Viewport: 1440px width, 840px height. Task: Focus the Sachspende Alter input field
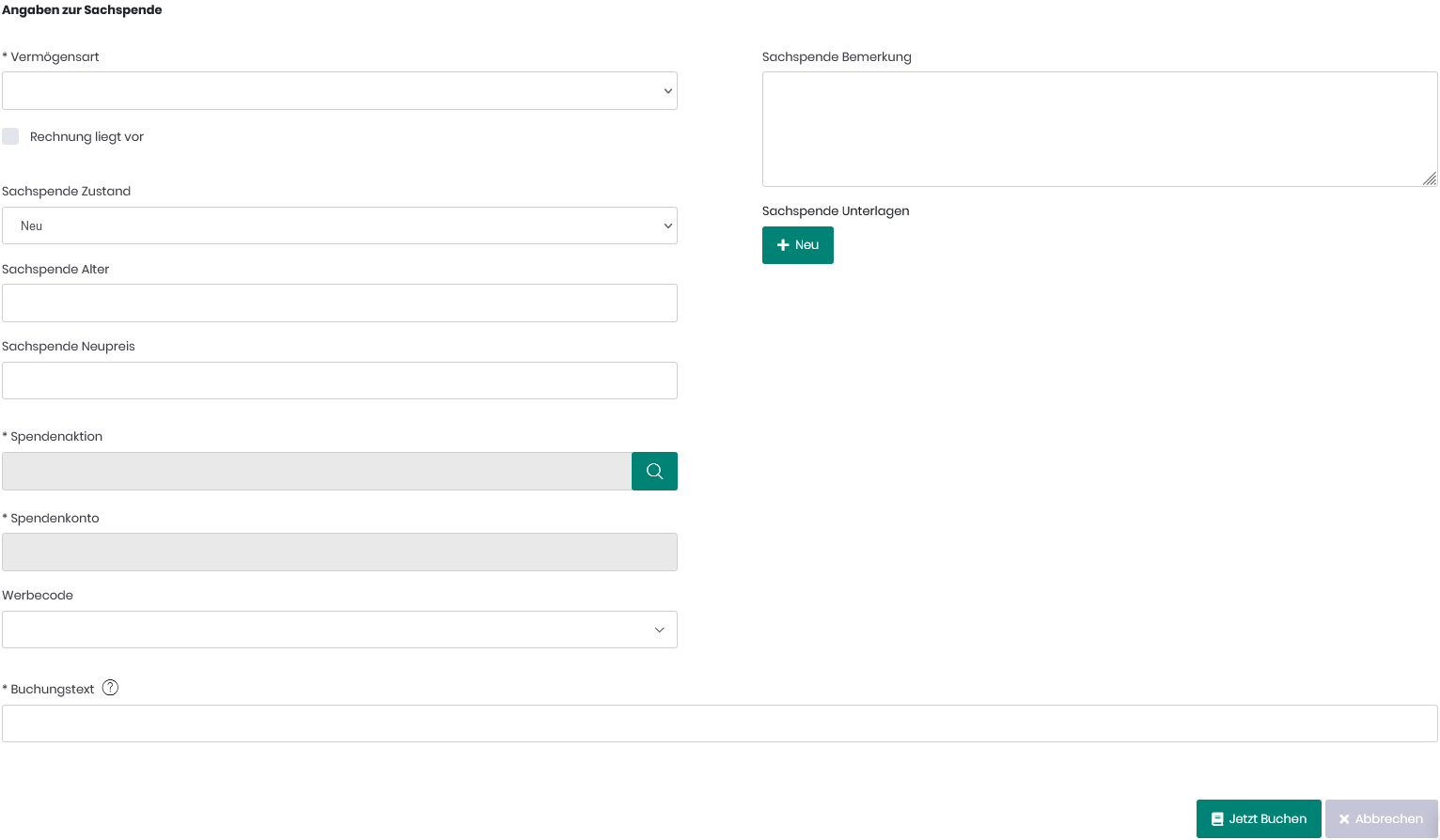click(339, 303)
